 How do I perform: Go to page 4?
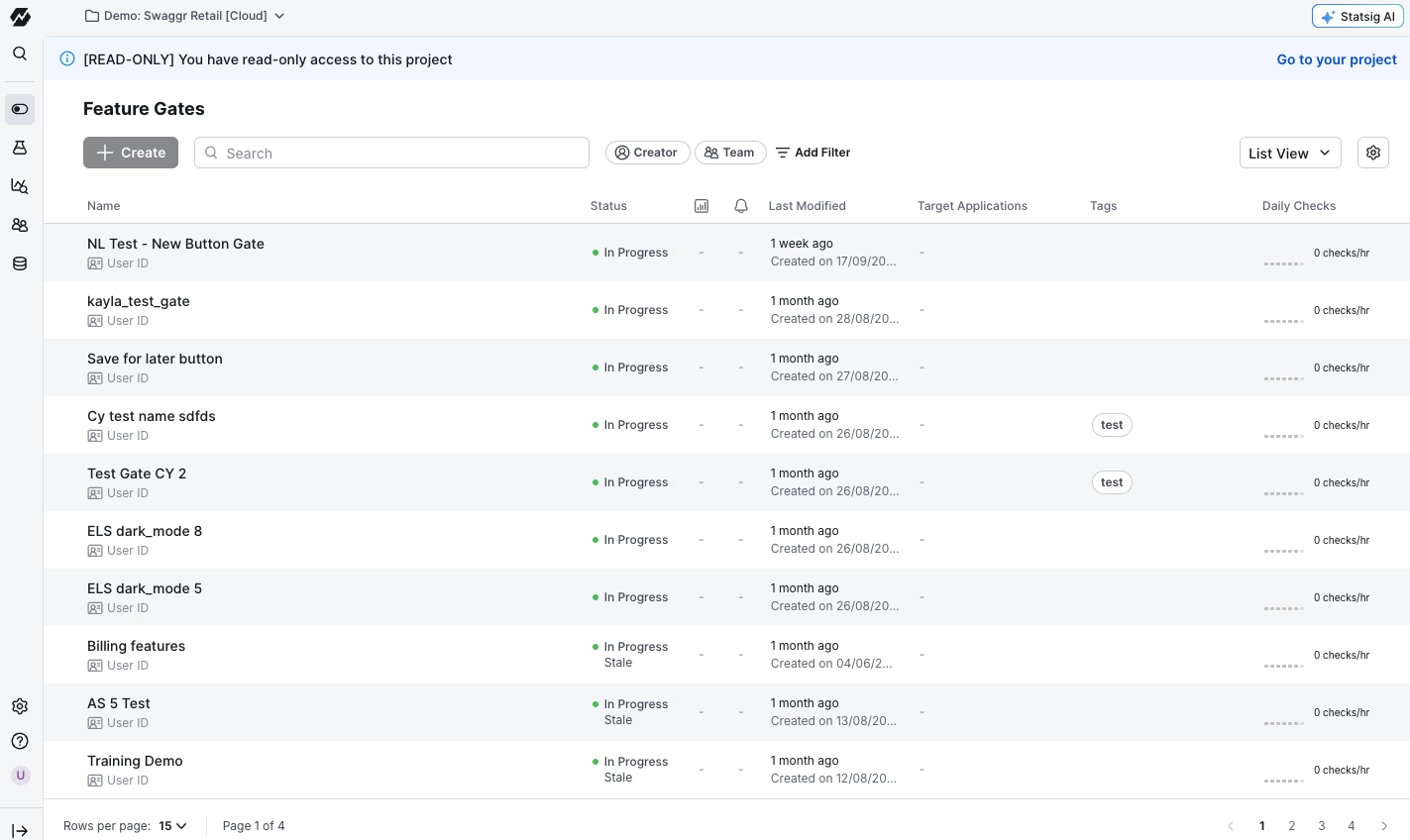tap(1352, 826)
